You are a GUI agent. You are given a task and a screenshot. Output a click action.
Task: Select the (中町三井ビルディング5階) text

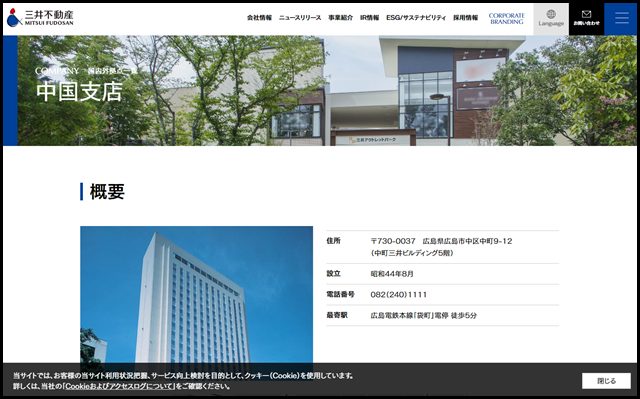(412, 253)
